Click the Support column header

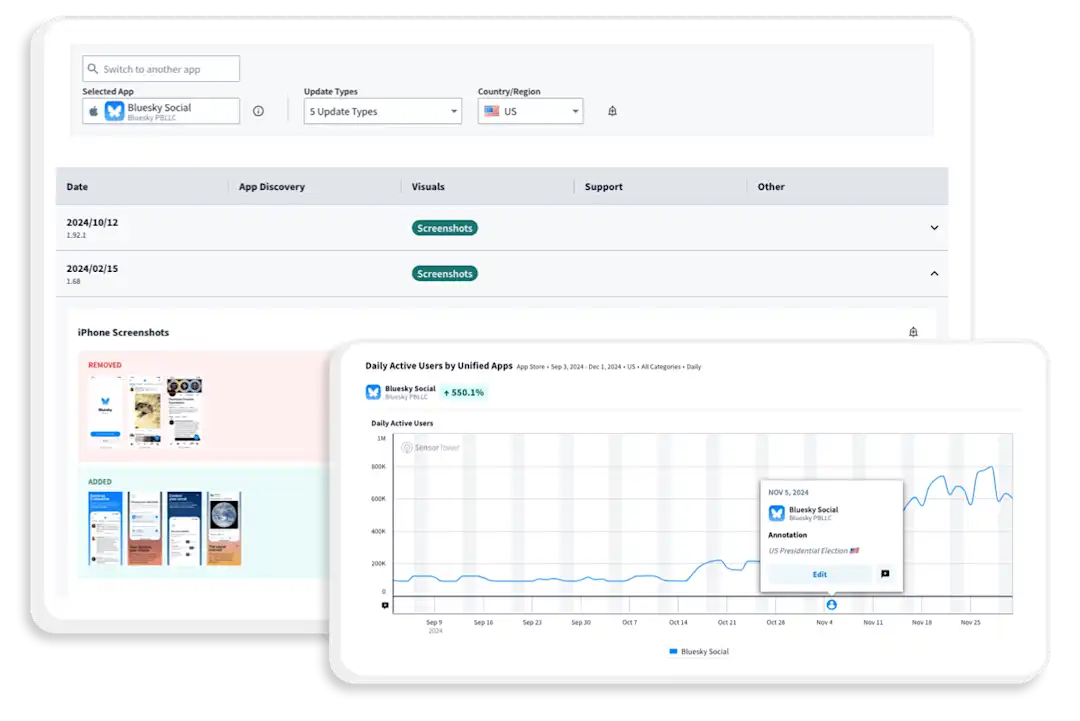click(603, 187)
